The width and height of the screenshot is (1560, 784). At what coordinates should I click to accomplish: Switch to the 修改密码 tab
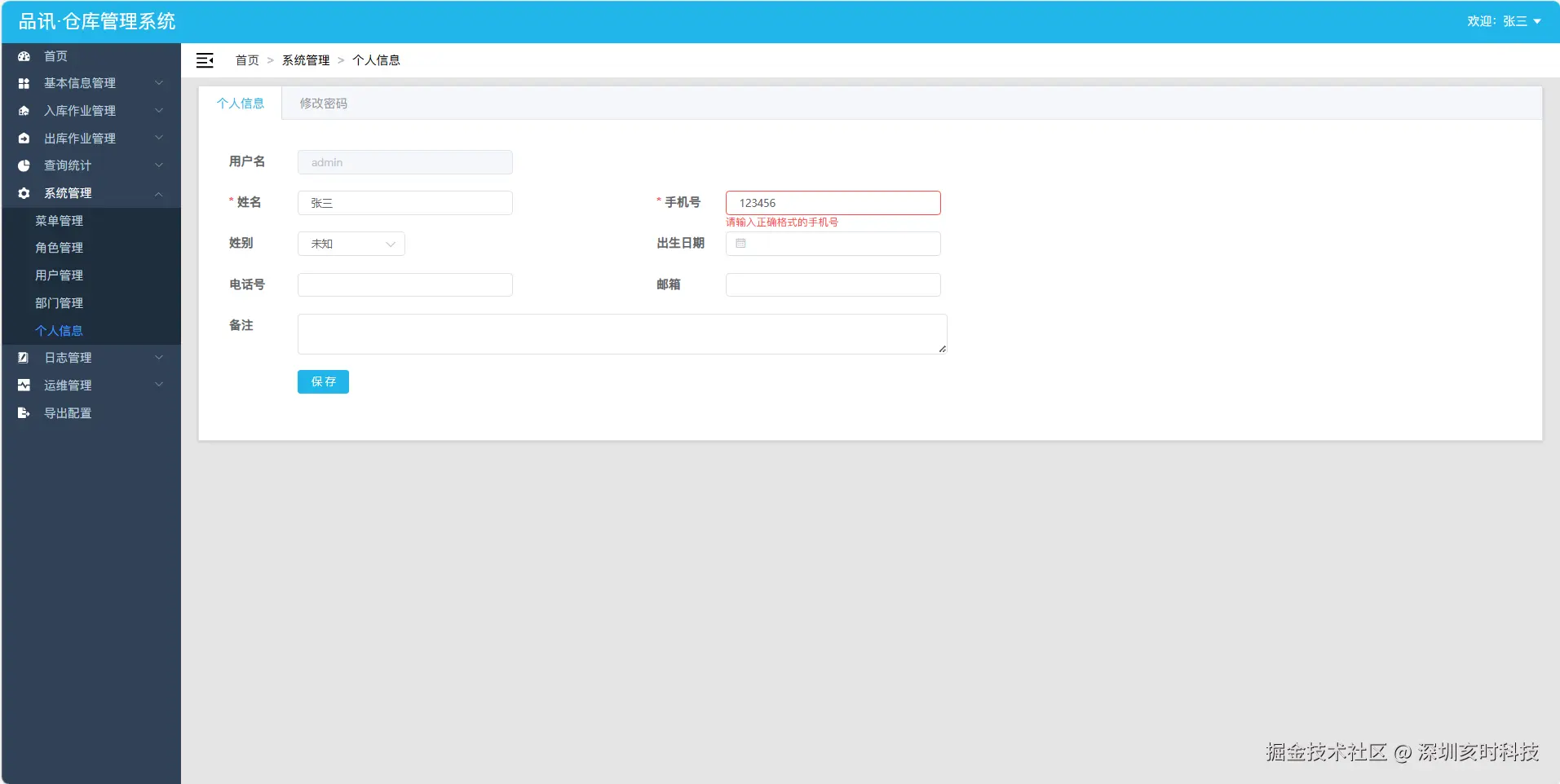click(x=324, y=104)
